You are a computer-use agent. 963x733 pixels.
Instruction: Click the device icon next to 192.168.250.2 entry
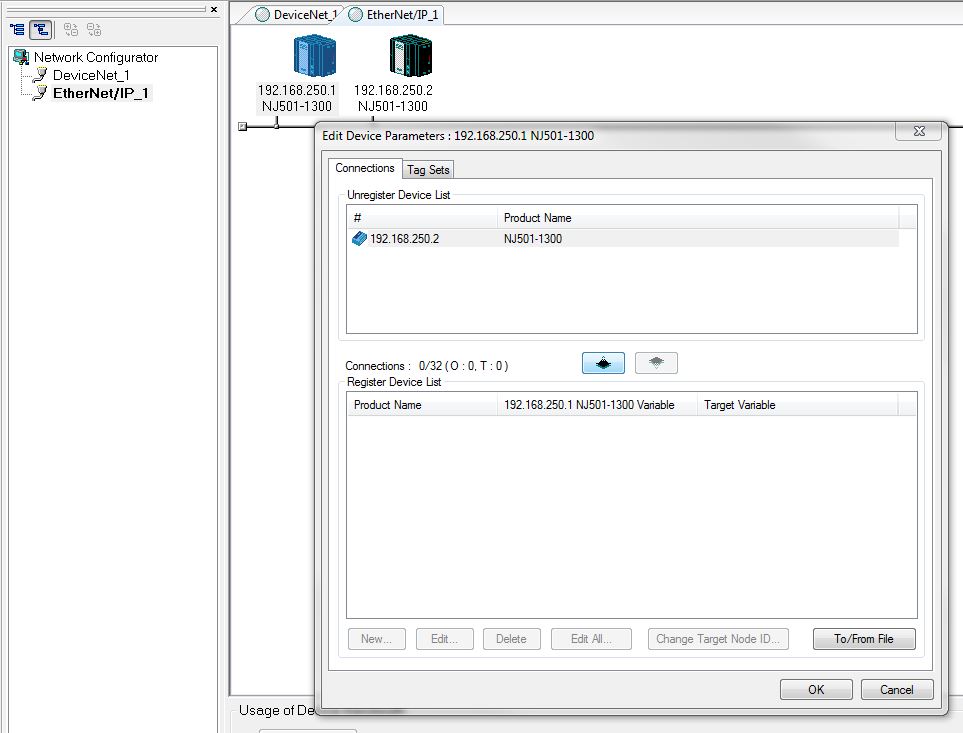359,238
